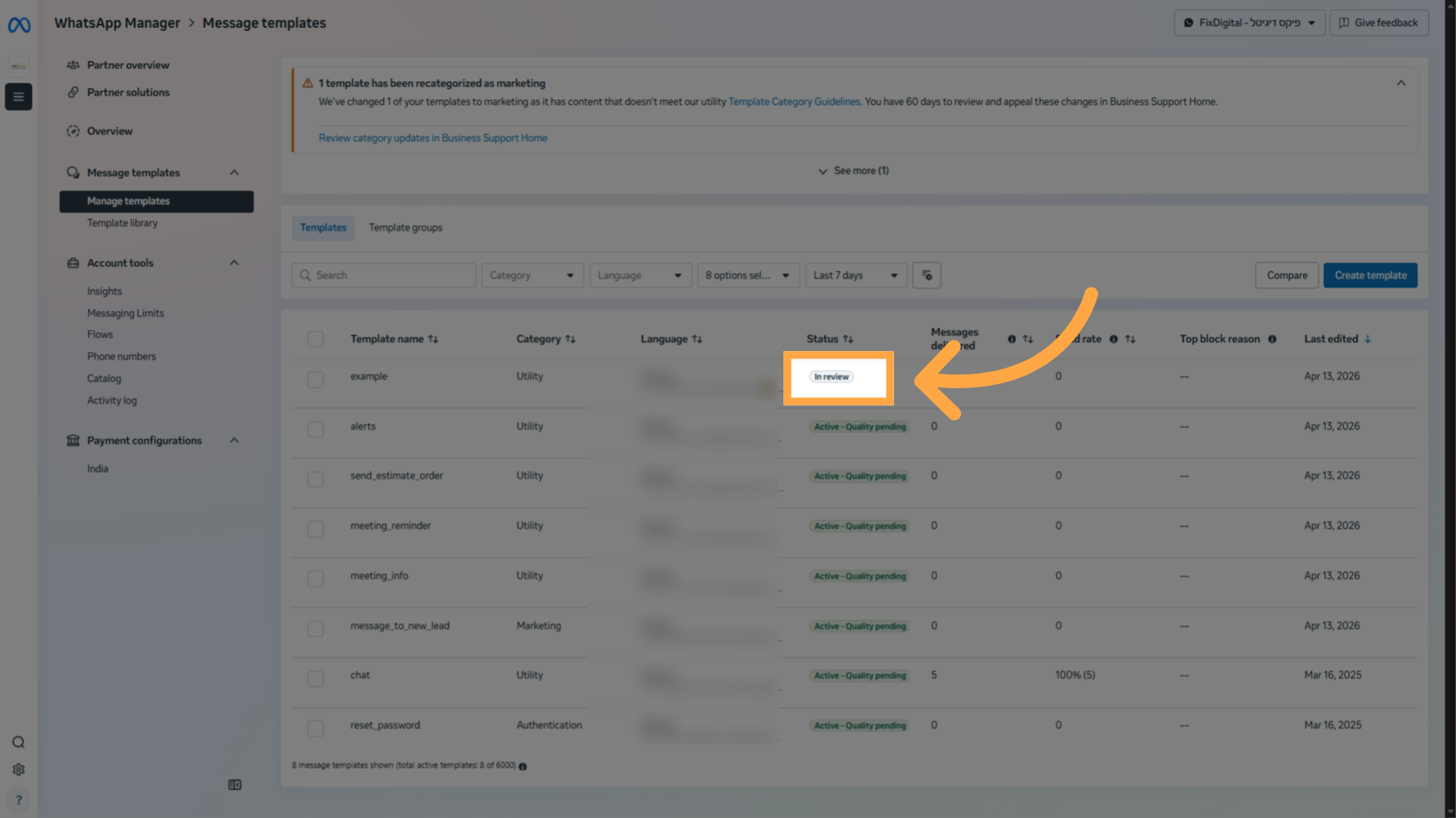The image size is (1456, 818).
Task: Open search from the left rail icon
Action: (18, 742)
